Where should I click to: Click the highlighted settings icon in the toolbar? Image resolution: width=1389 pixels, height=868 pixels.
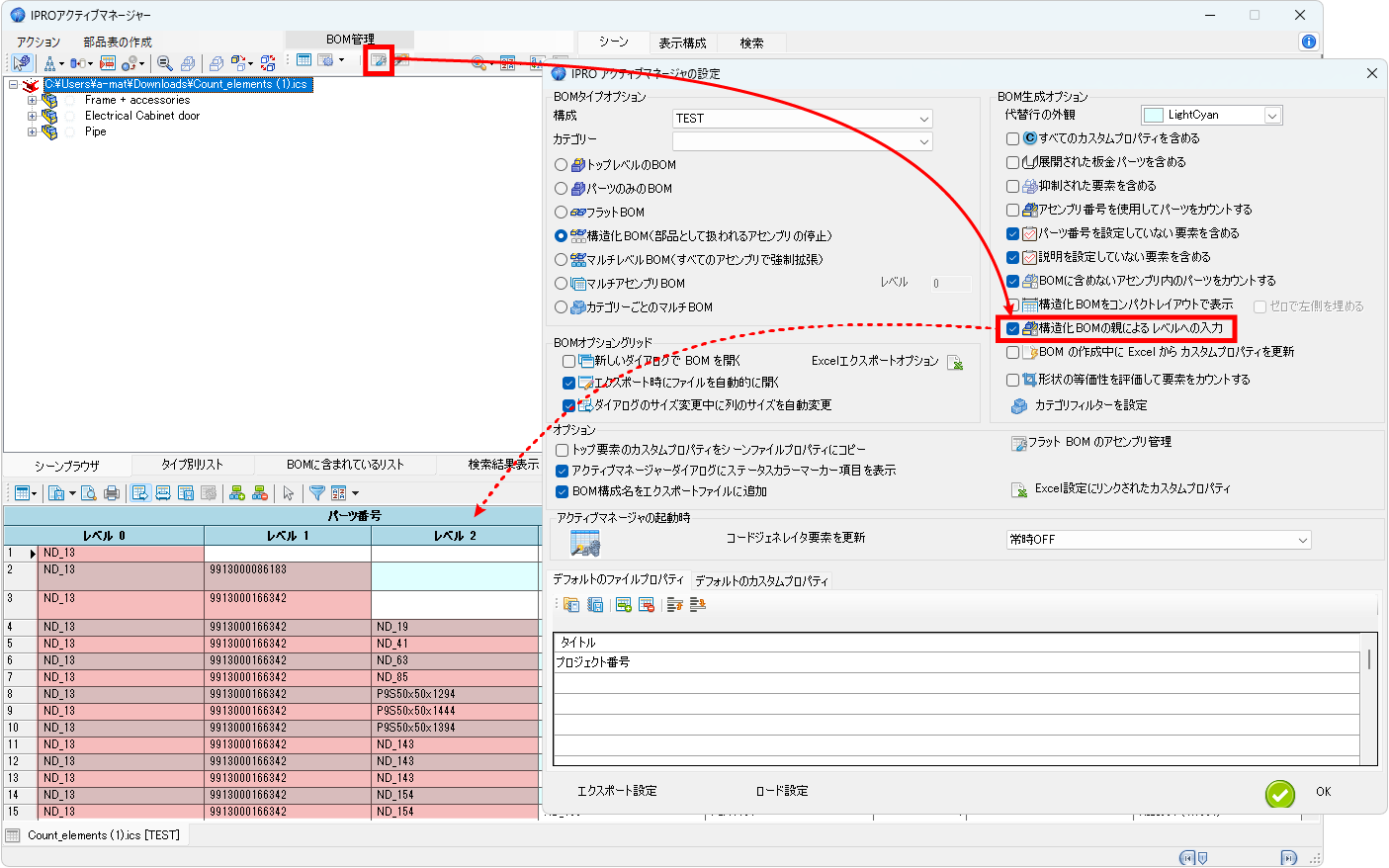click(x=380, y=61)
